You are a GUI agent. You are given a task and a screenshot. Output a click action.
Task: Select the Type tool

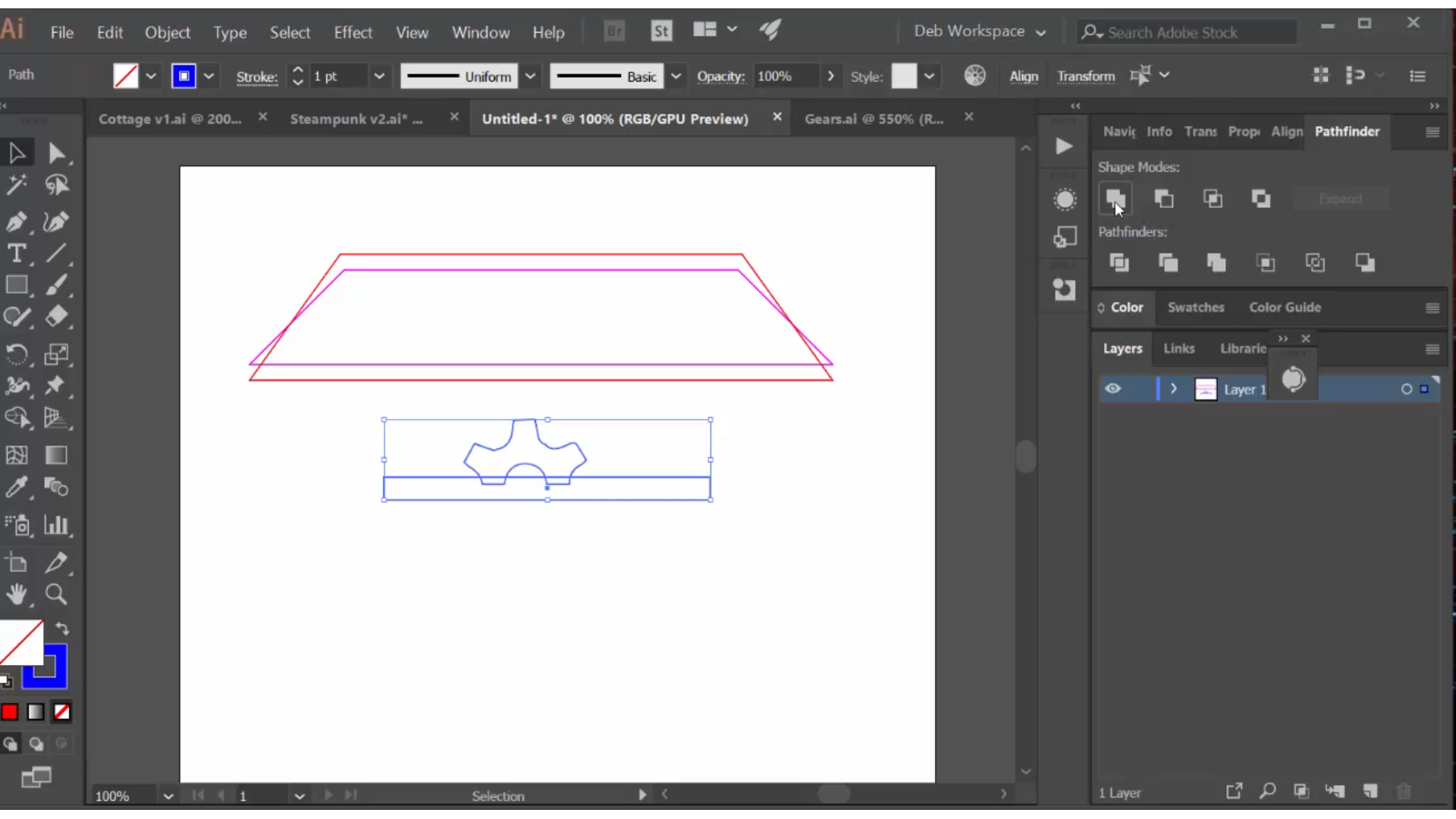tap(17, 253)
